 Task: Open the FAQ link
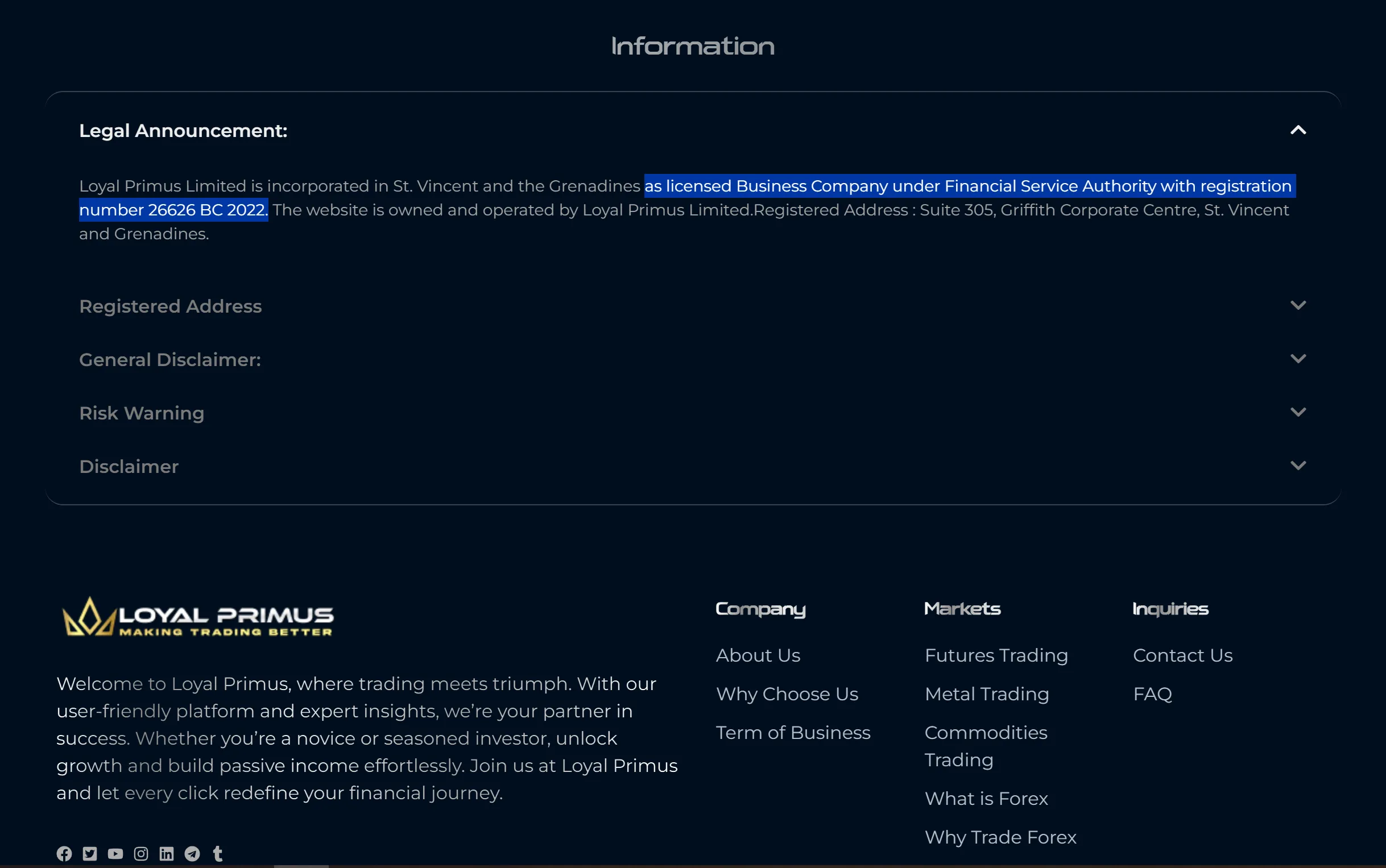coord(1152,694)
